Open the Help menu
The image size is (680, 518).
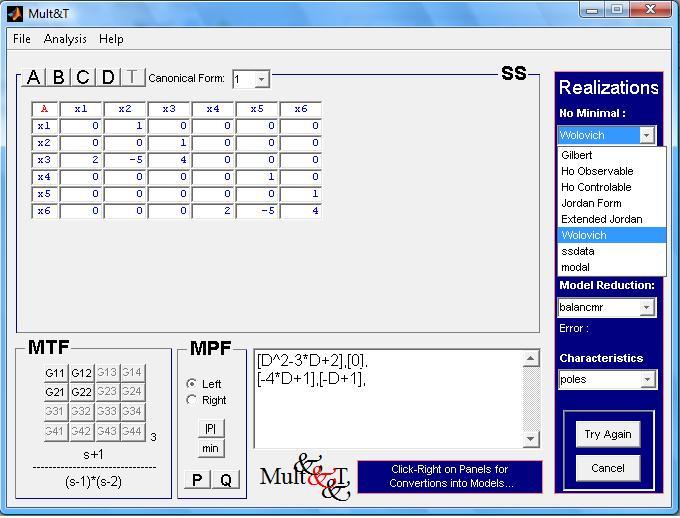coord(111,39)
